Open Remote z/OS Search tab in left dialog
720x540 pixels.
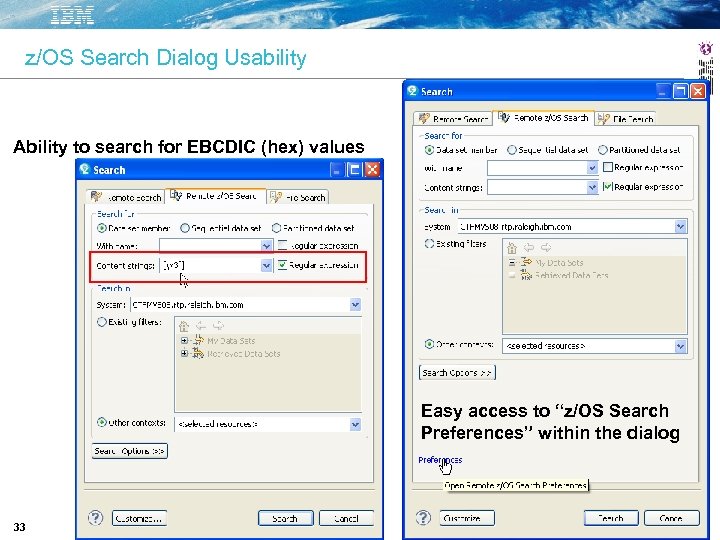click(215, 196)
